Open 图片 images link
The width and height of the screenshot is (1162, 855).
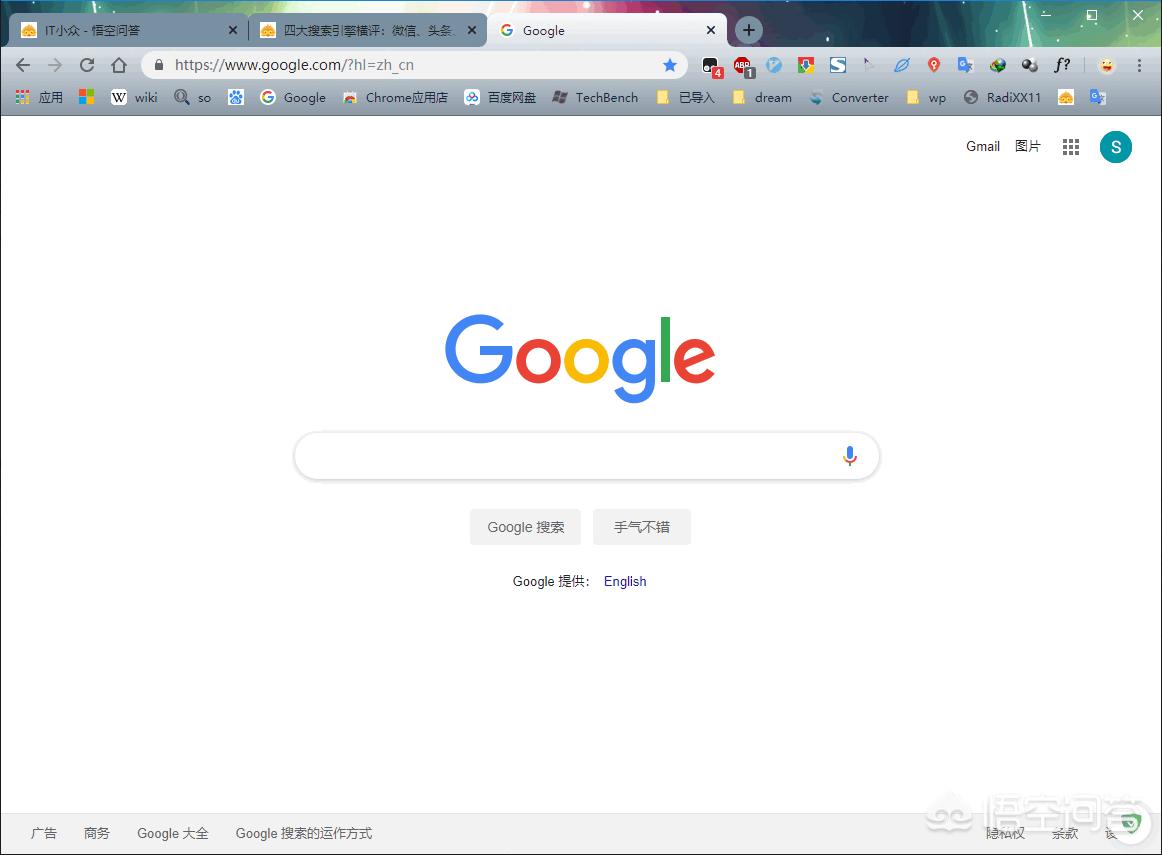click(1027, 147)
